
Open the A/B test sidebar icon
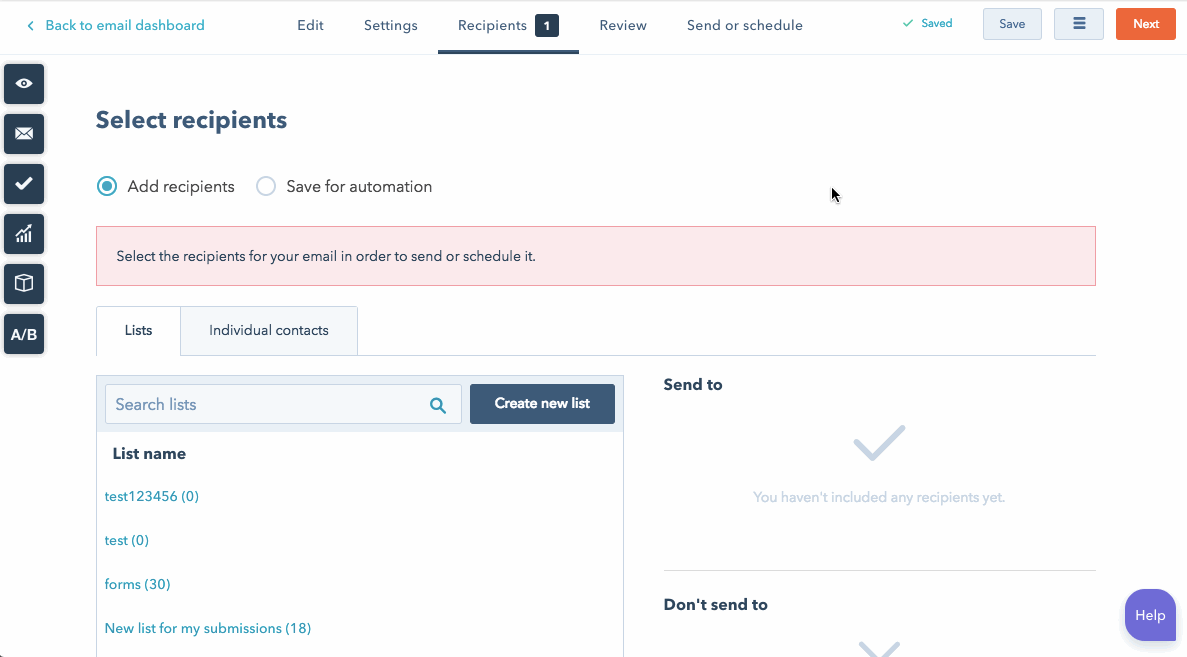24,335
